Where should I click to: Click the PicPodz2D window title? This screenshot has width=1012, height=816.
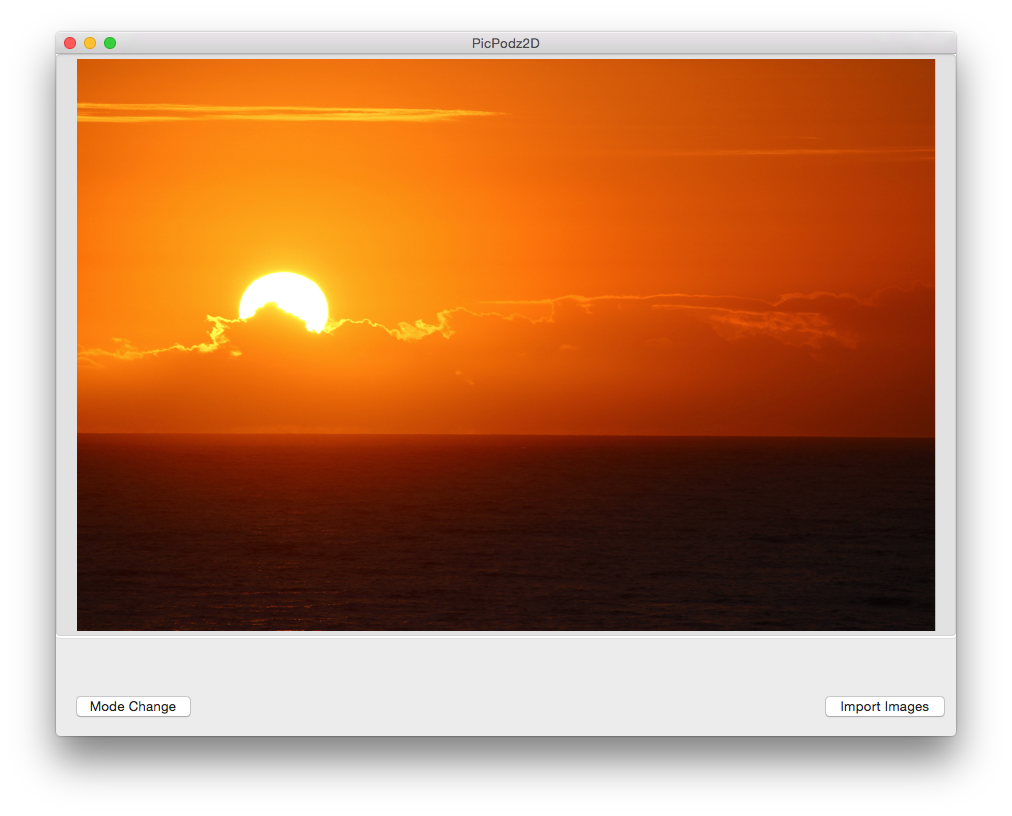tap(505, 43)
